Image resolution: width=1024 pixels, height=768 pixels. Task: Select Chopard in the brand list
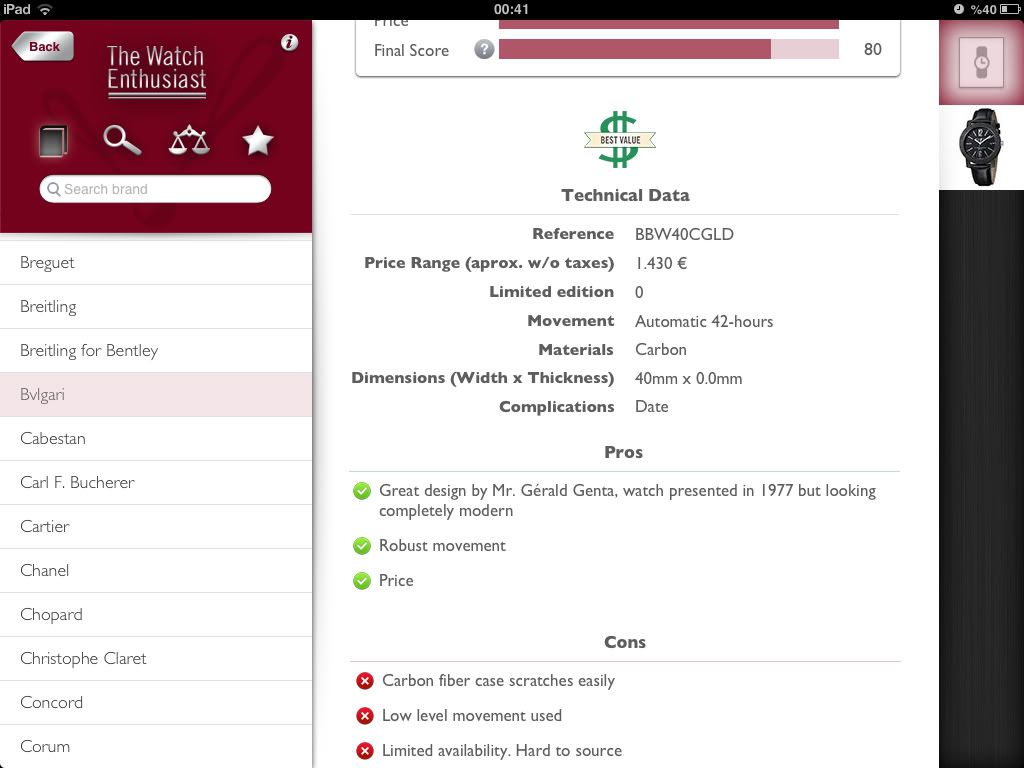pos(156,615)
